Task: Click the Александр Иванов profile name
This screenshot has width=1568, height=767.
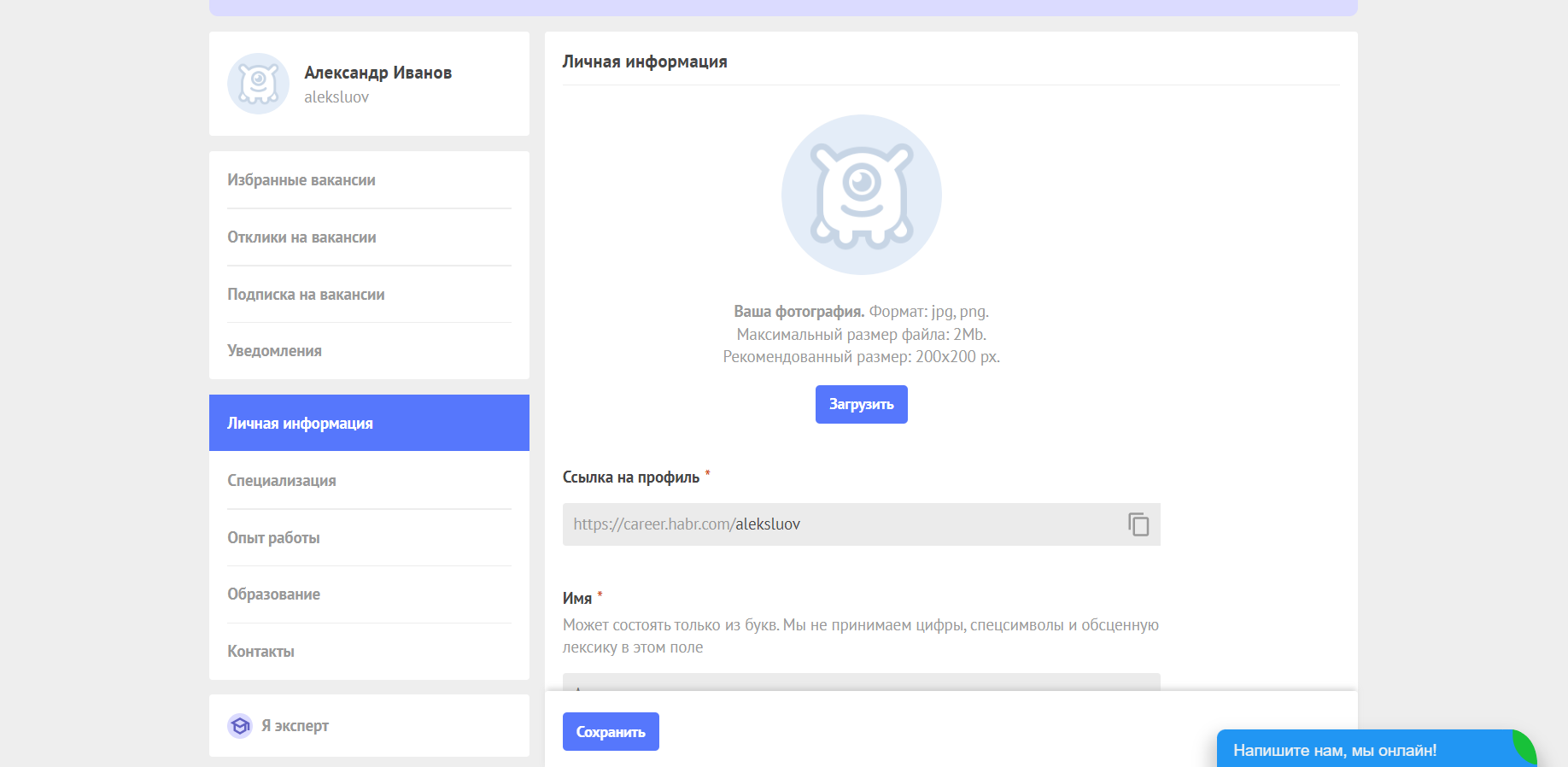Action: pos(377,73)
